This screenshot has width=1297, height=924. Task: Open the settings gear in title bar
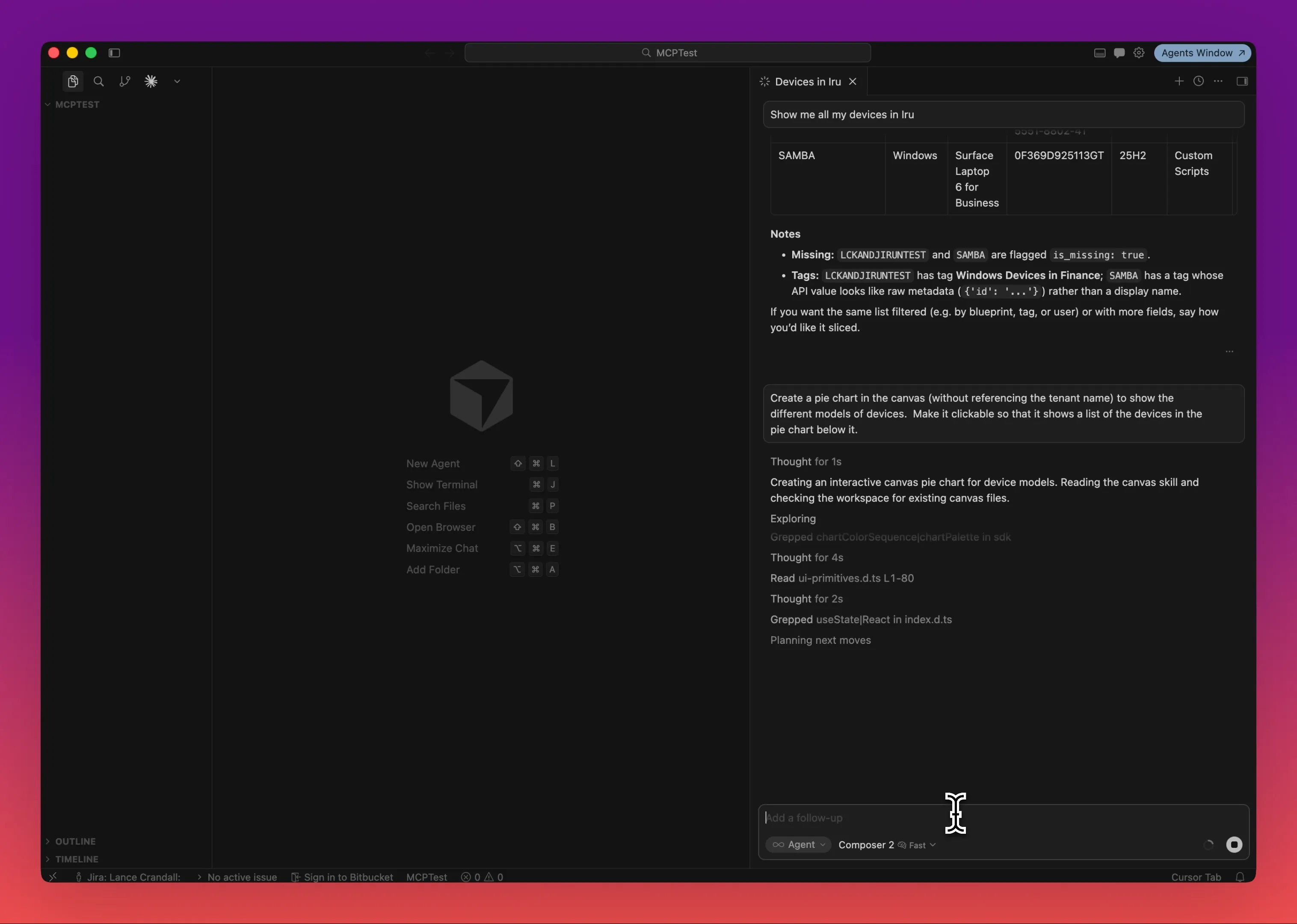1138,53
